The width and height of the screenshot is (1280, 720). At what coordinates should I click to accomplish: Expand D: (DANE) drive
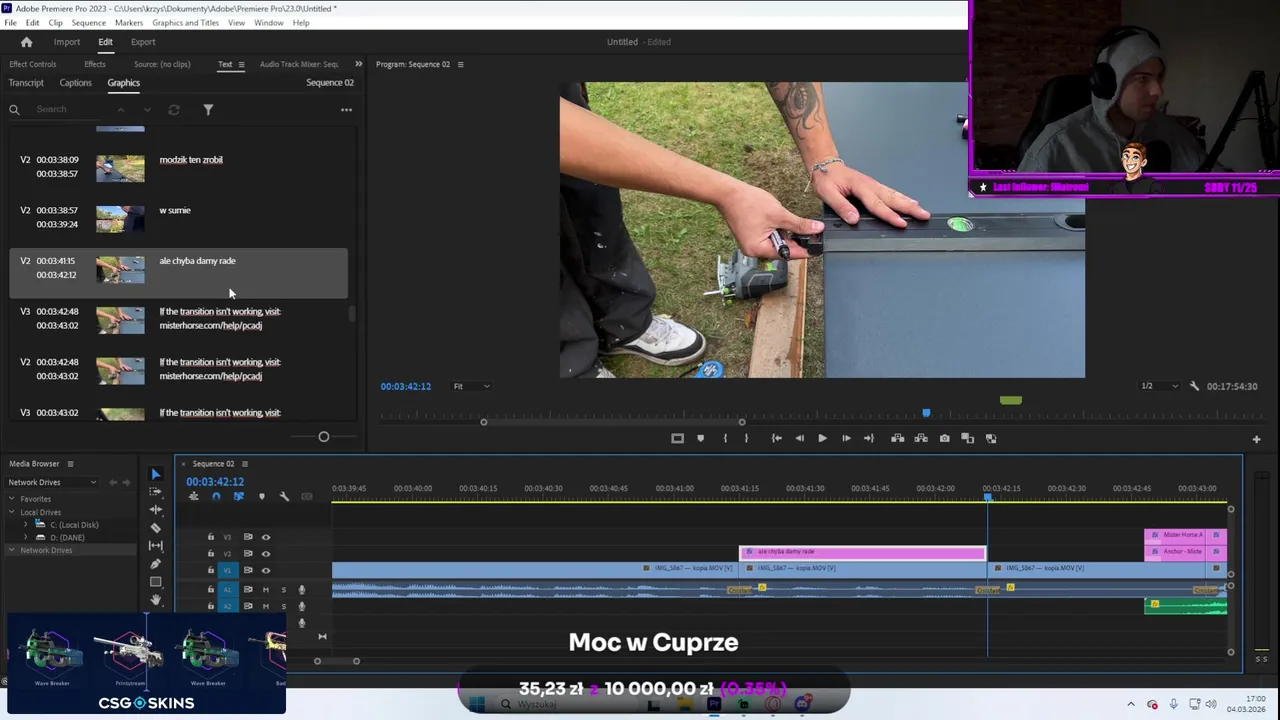(x=28, y=537)
